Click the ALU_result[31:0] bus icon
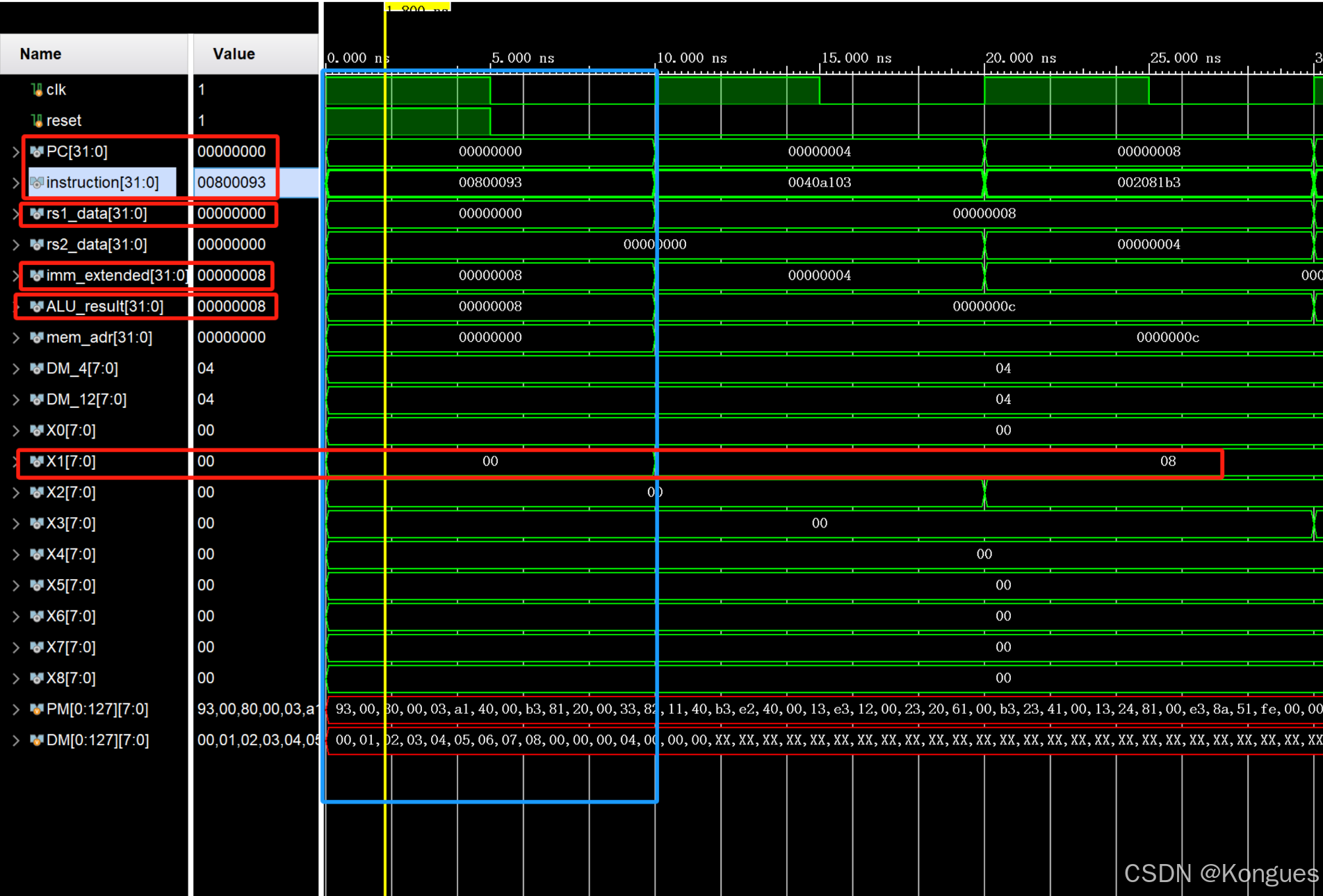Image resolution: width=1323 pixels, height=896 pixels. tap(37, 307)
